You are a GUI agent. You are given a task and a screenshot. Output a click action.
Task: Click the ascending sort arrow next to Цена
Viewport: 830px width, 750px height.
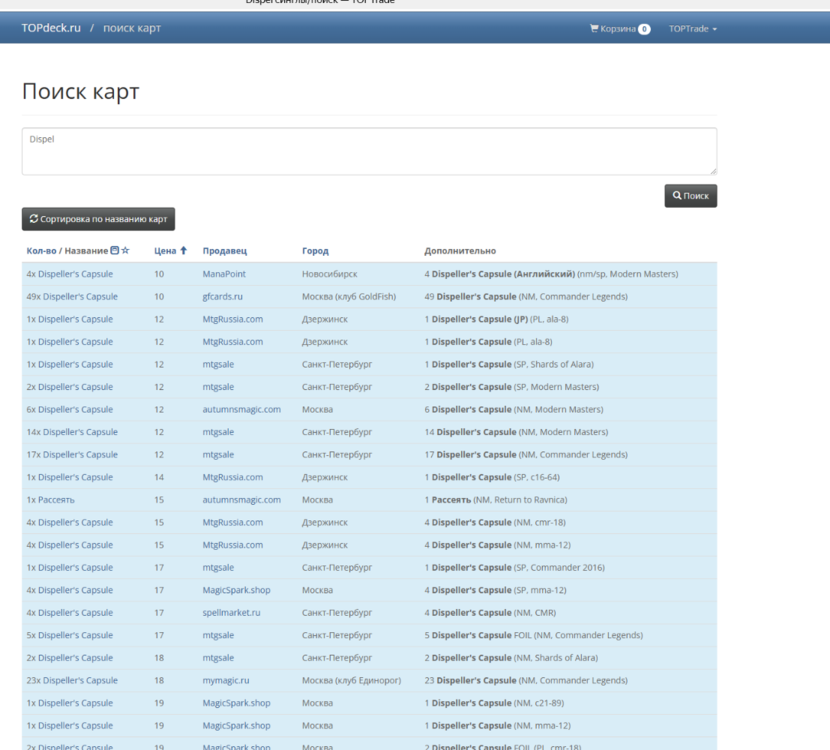point(184,250)
